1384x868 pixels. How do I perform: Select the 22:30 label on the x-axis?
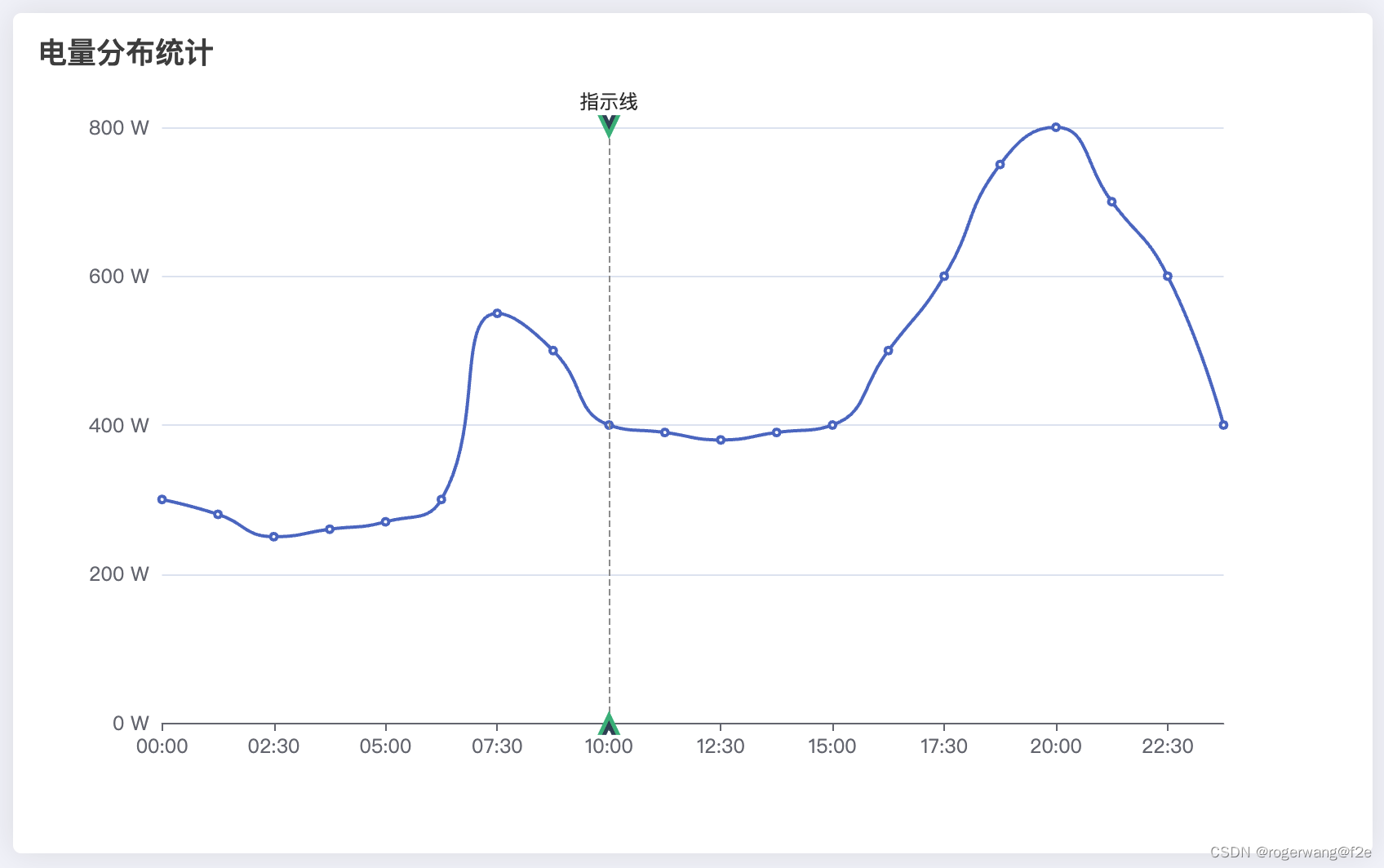point(1167,745)
